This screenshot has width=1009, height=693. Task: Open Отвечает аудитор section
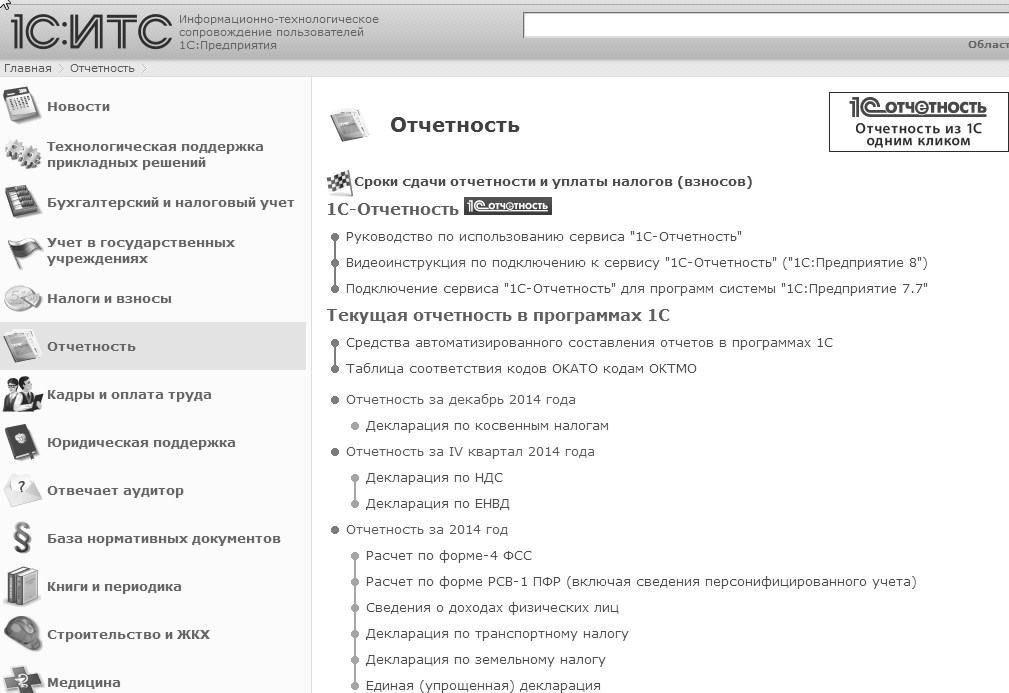tap(115, 490)
